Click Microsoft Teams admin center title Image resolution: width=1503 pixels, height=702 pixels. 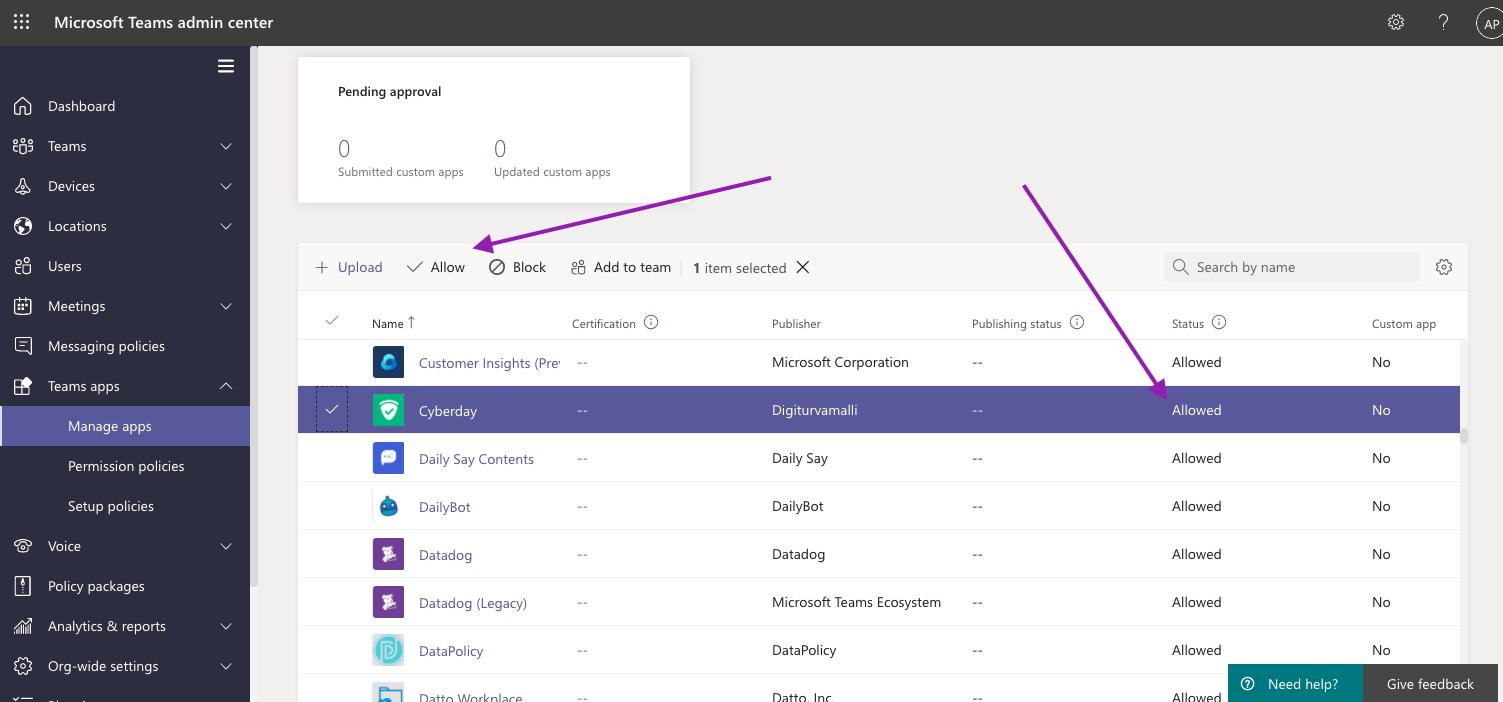coord(163,22)
